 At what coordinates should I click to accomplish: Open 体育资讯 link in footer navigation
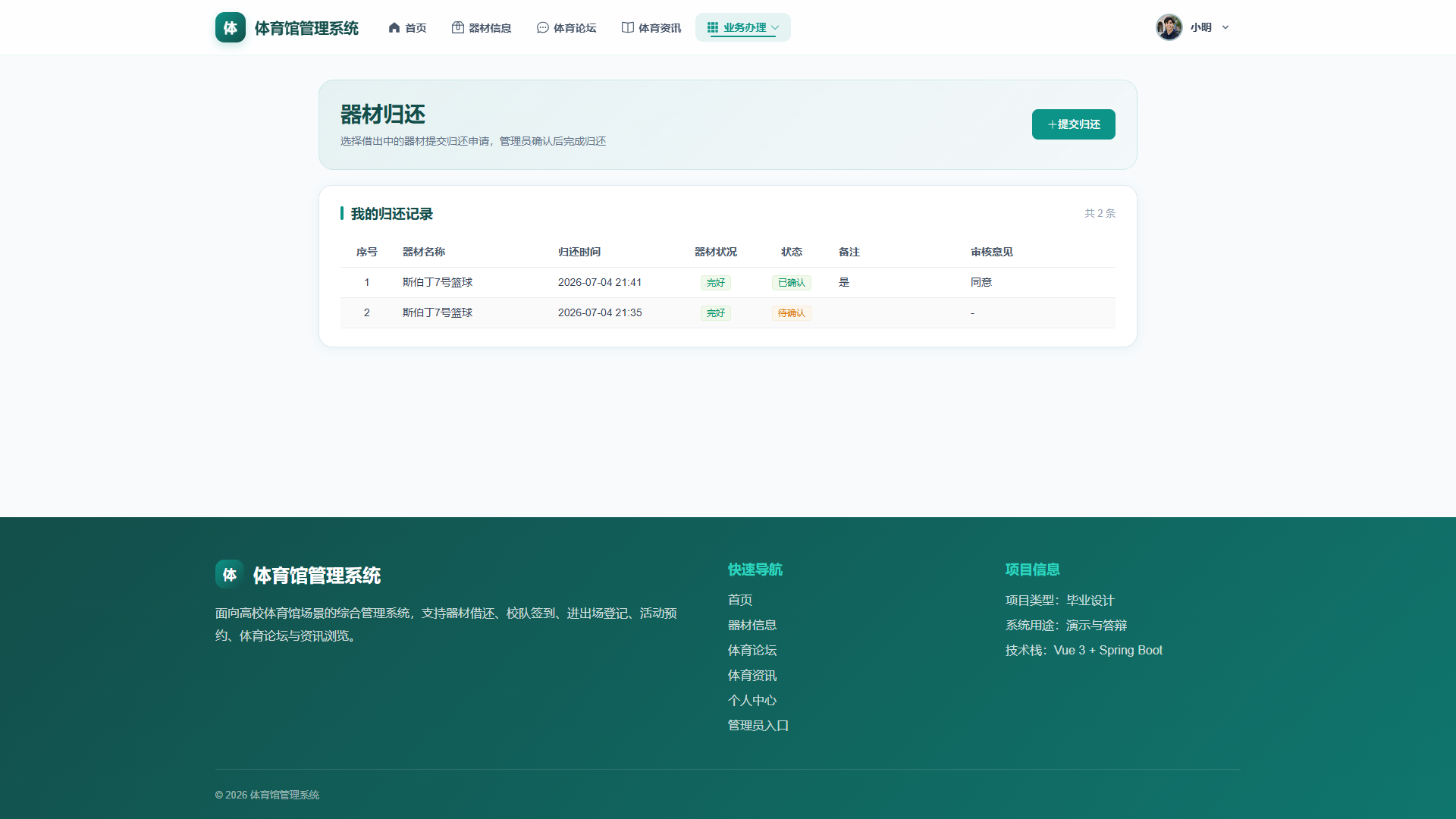752,676
